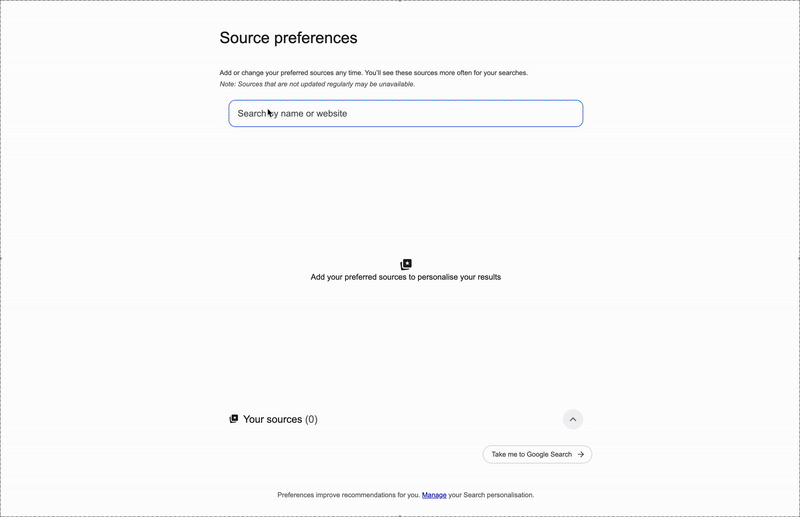Click the italic Note about unavailable sources
This screenshot has width=800, height=517.
point(317,84)
